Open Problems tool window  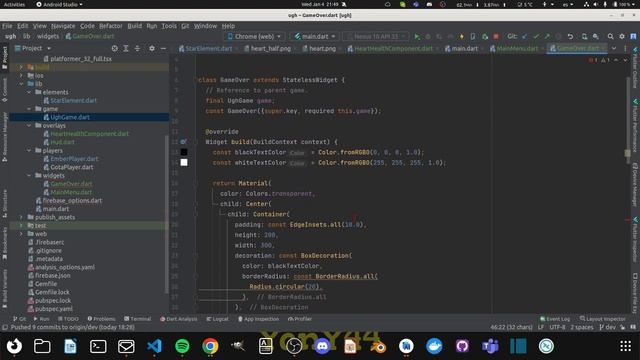tap(101, 319)
